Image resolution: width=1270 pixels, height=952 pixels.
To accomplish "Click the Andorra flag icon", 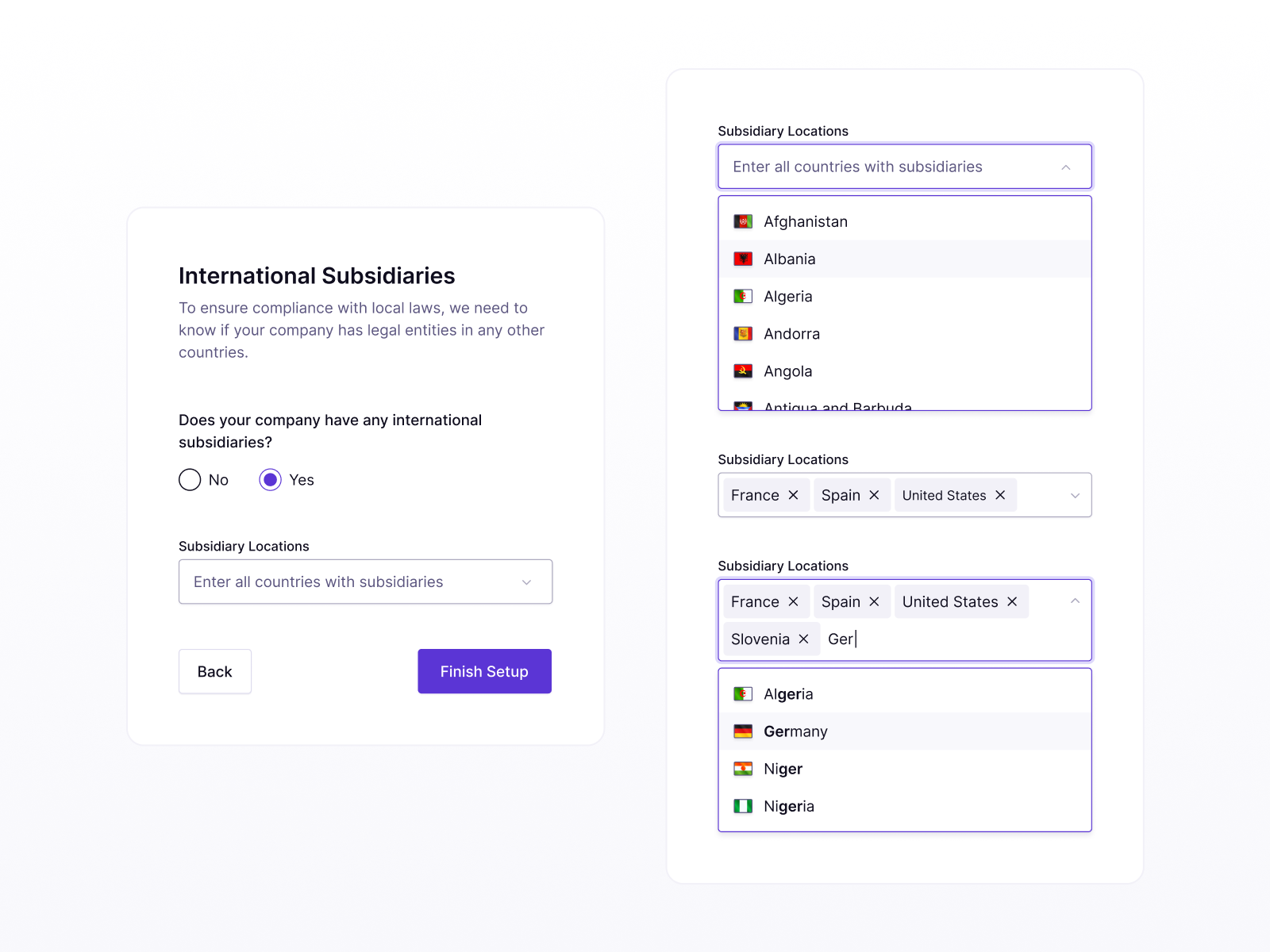I will pos(743,333).
